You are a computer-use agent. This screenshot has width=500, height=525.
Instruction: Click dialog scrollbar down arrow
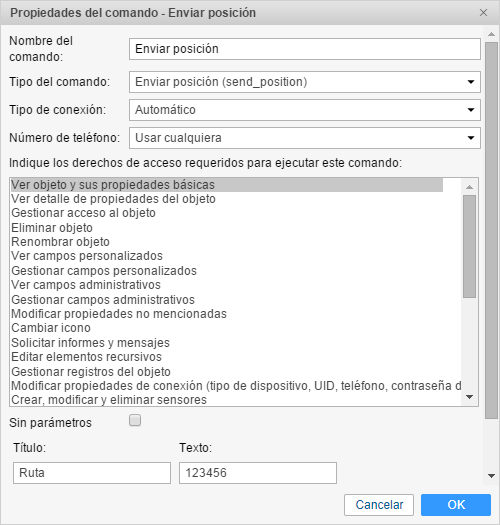click(491, 476)
